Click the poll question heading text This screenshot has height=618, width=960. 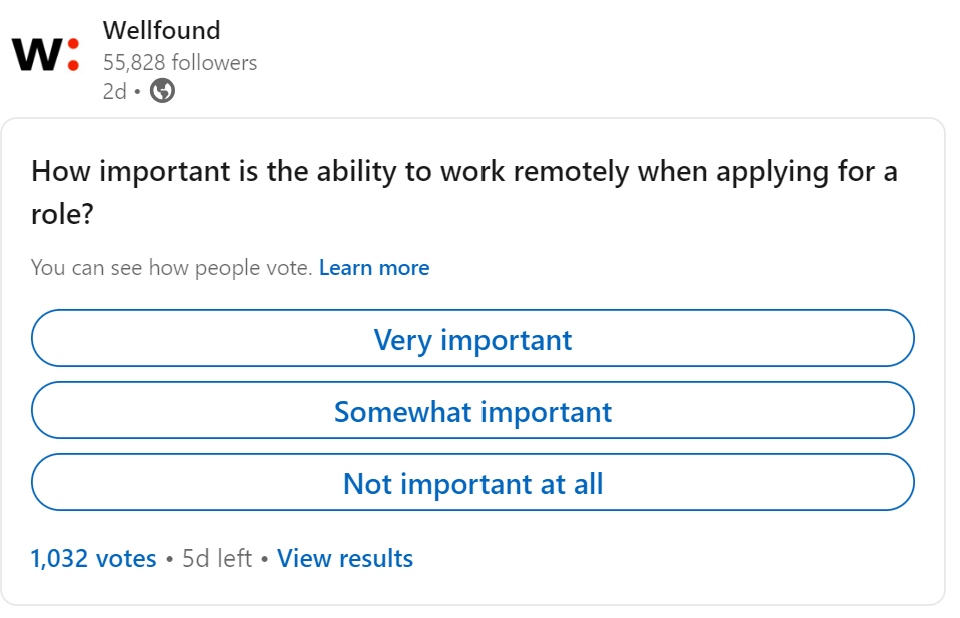tap(465, 192)
